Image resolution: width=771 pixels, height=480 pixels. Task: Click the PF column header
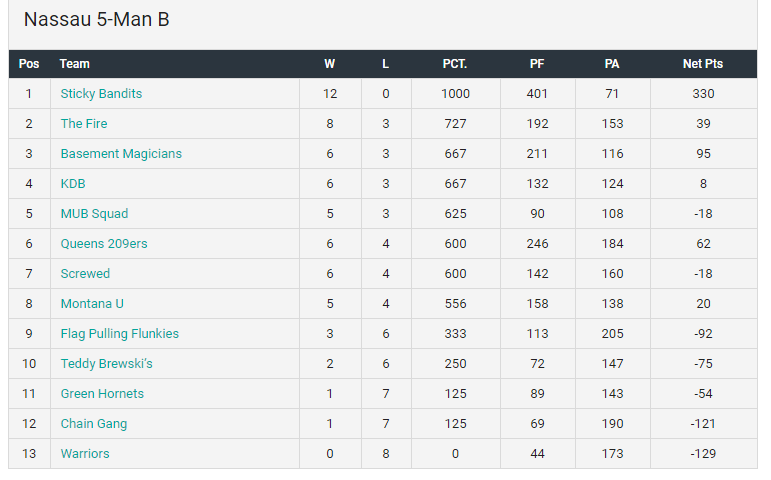tap(537, 64)
